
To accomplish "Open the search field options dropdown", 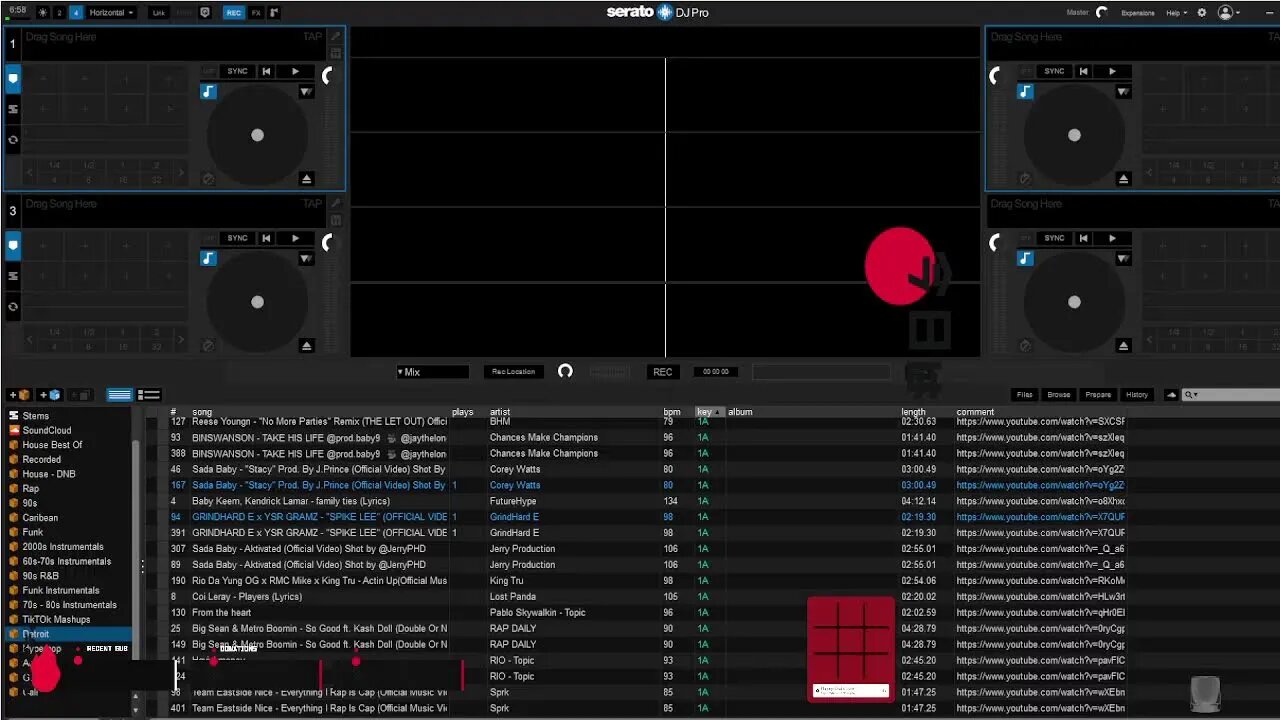I will [1190, 395].
